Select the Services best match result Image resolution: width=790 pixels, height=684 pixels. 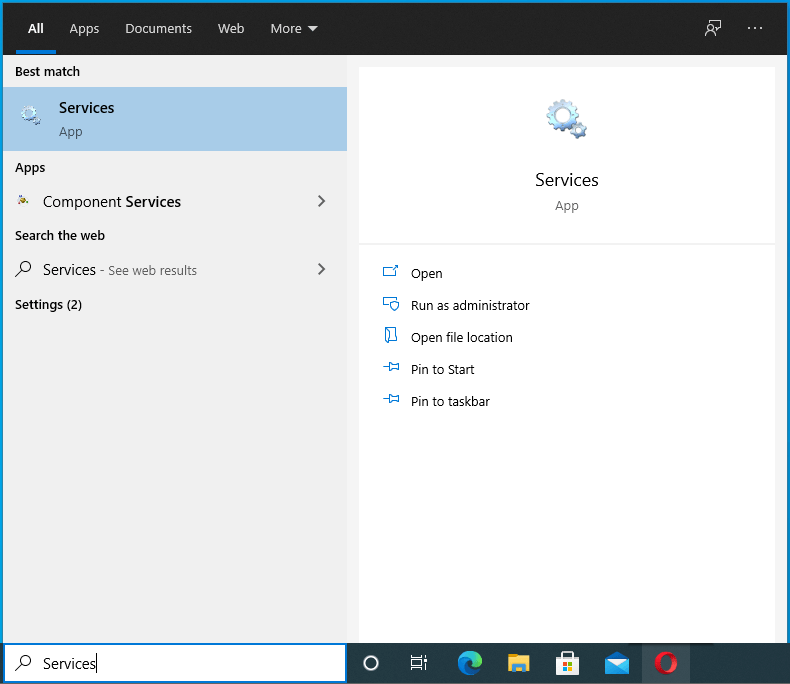(x=175, y=119)
